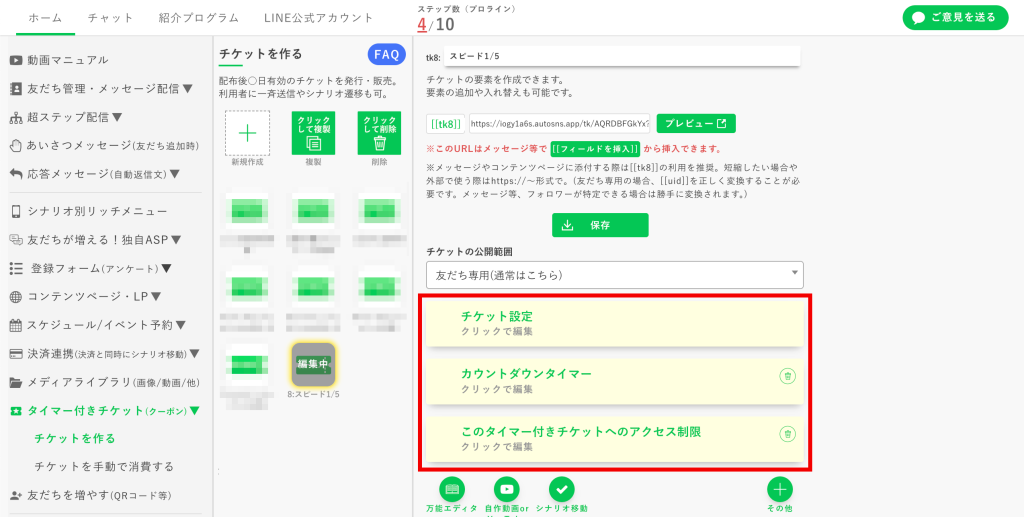The image size is (1024, 517).
Task: Select チケットを作る submenu item
Action: click(74, 438)
